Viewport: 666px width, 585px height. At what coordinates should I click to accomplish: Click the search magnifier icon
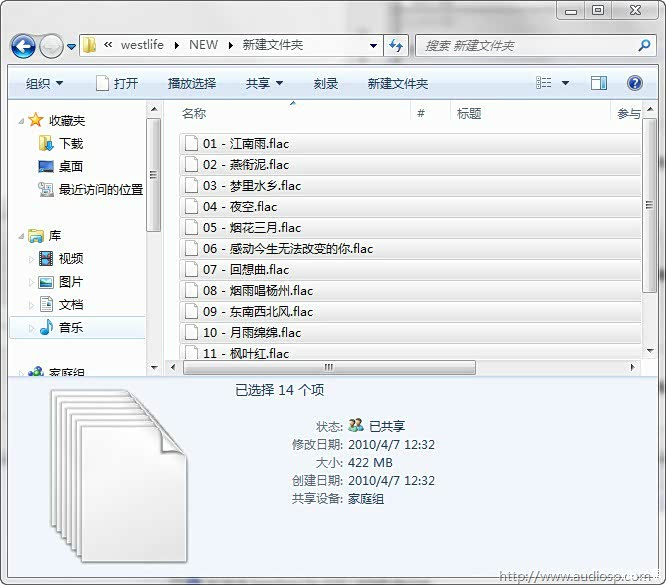pos(644,46)
